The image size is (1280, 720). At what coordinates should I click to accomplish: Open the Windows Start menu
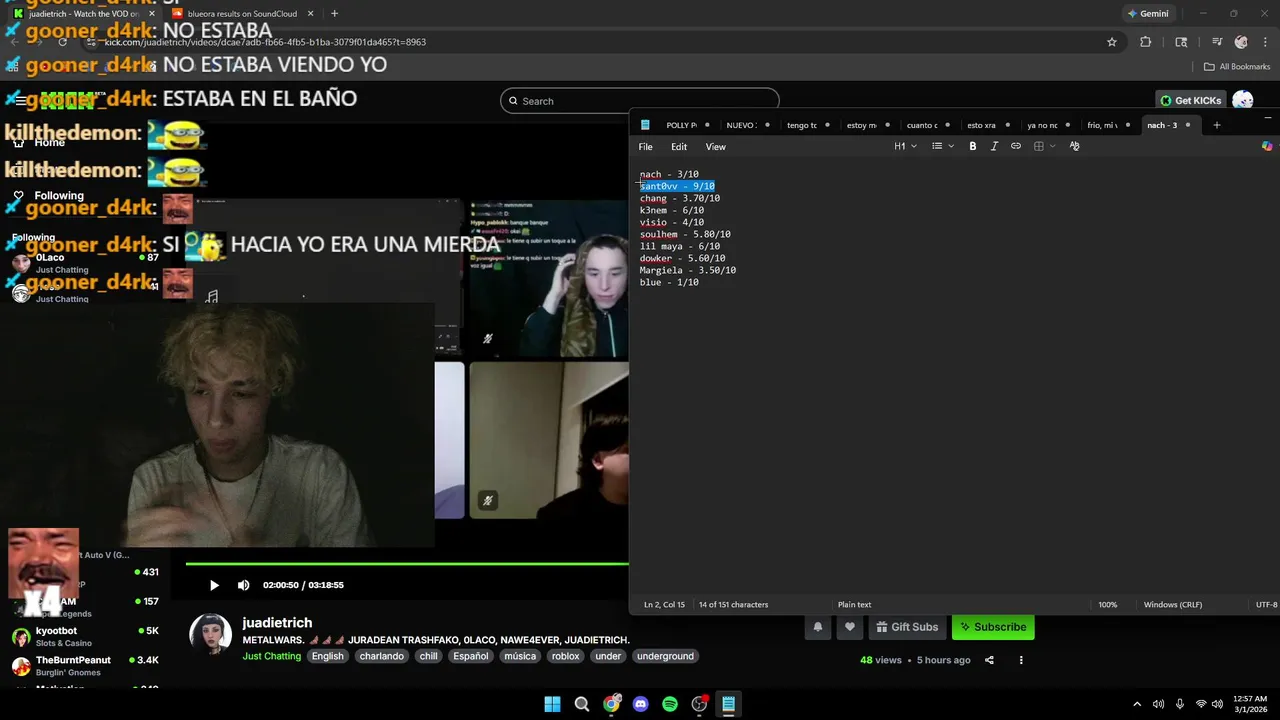(552, 704)
